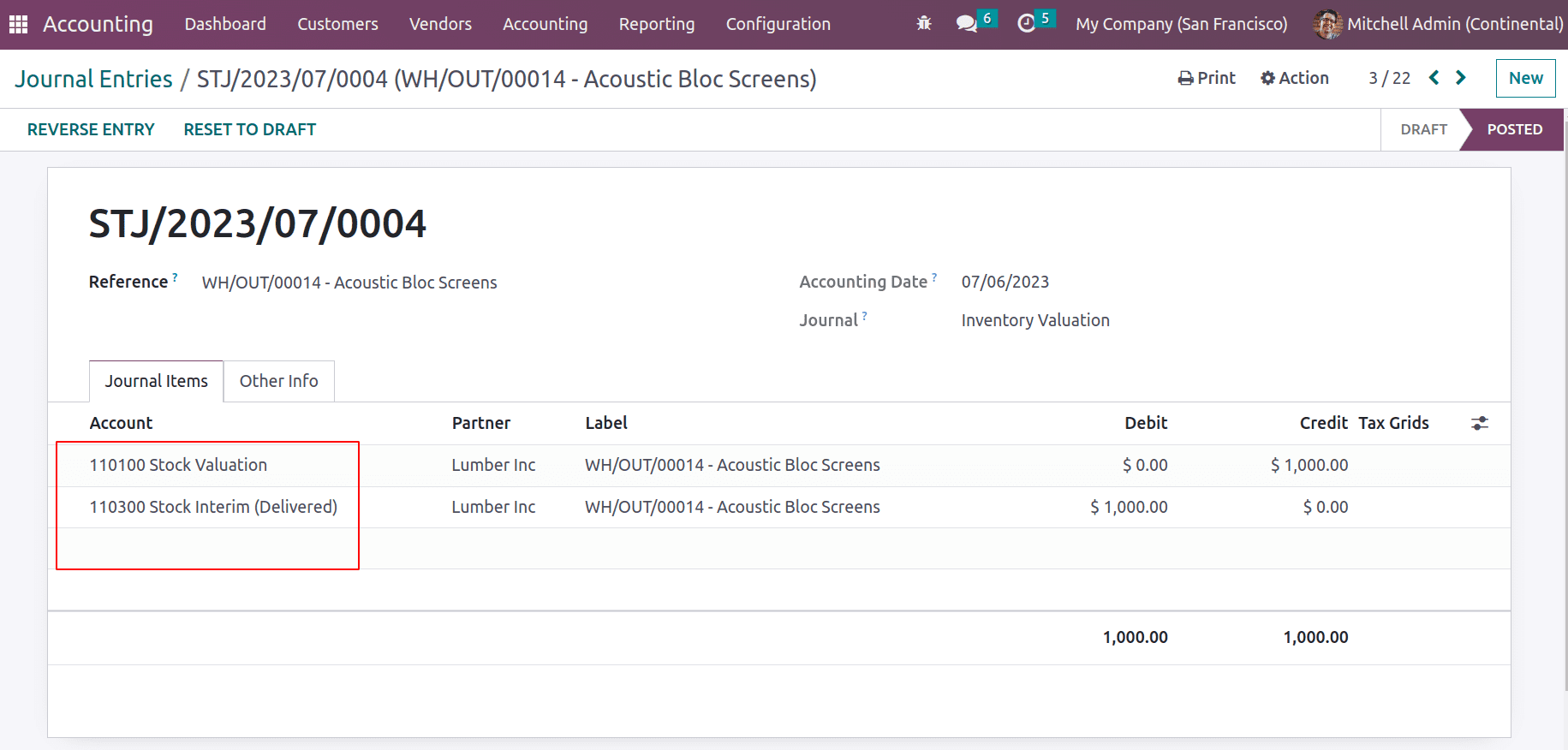Open company switcher My Company (San Francisco)

coord(1181,24)
